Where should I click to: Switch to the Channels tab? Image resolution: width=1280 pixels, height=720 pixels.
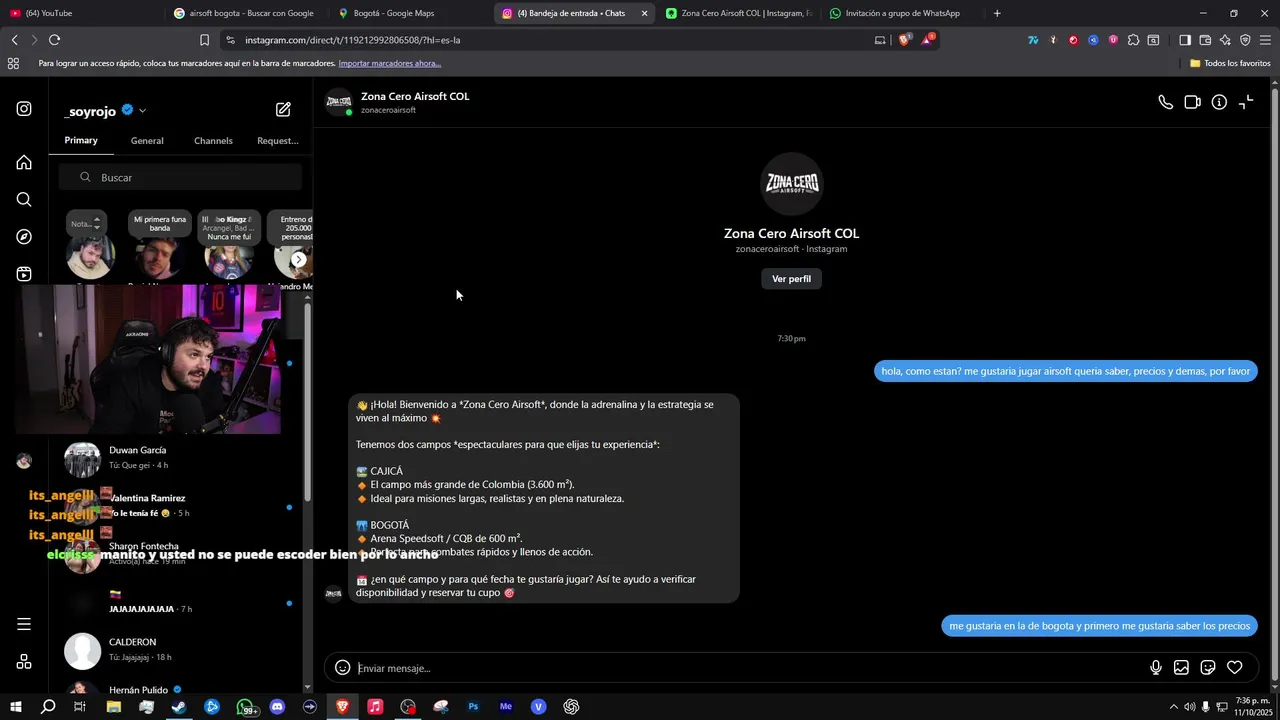click(213, 141)
